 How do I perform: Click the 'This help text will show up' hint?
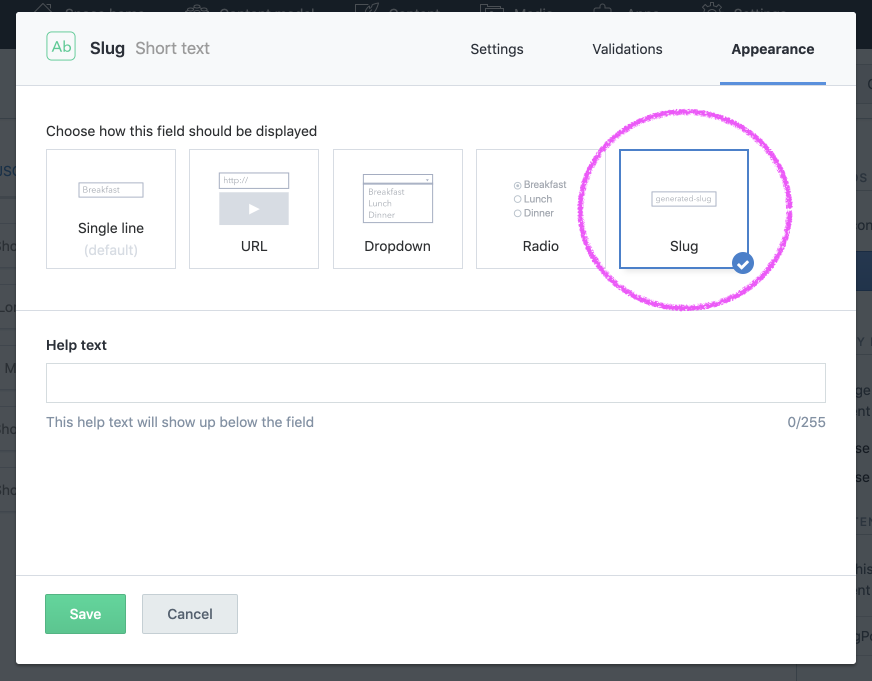coord(180,422)
